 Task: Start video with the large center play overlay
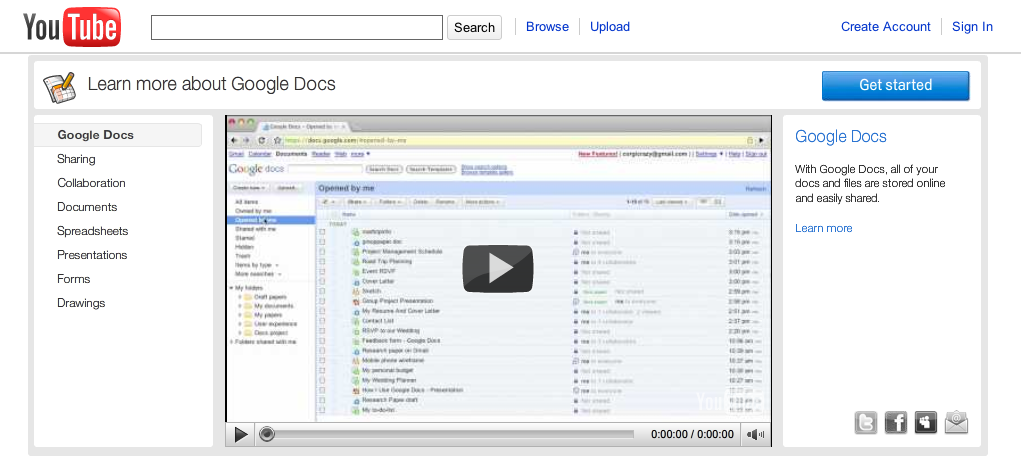498,268
